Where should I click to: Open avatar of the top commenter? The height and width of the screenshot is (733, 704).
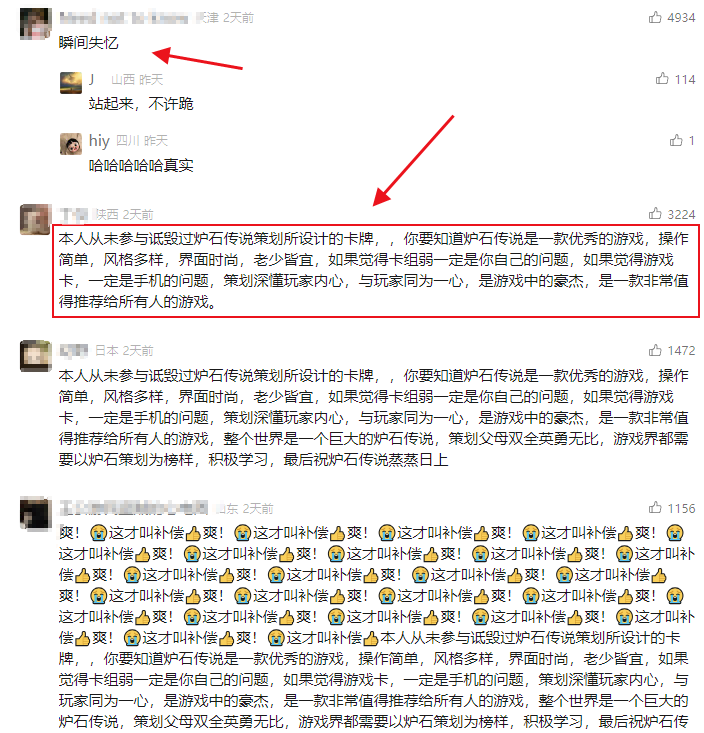point(36,23)
